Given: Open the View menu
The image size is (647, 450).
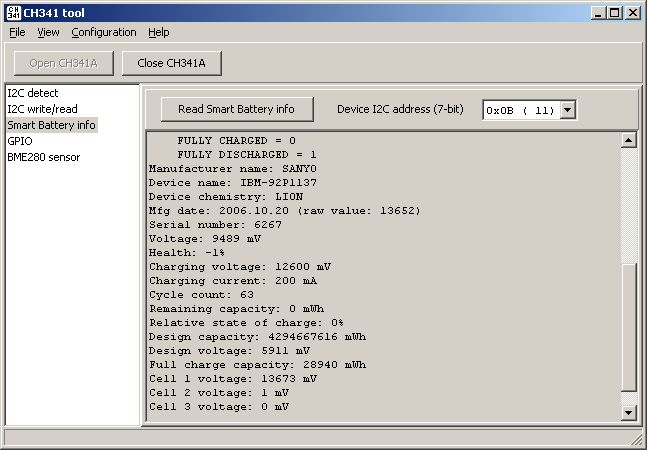Looking at the screenshot, I should point(48,32).
